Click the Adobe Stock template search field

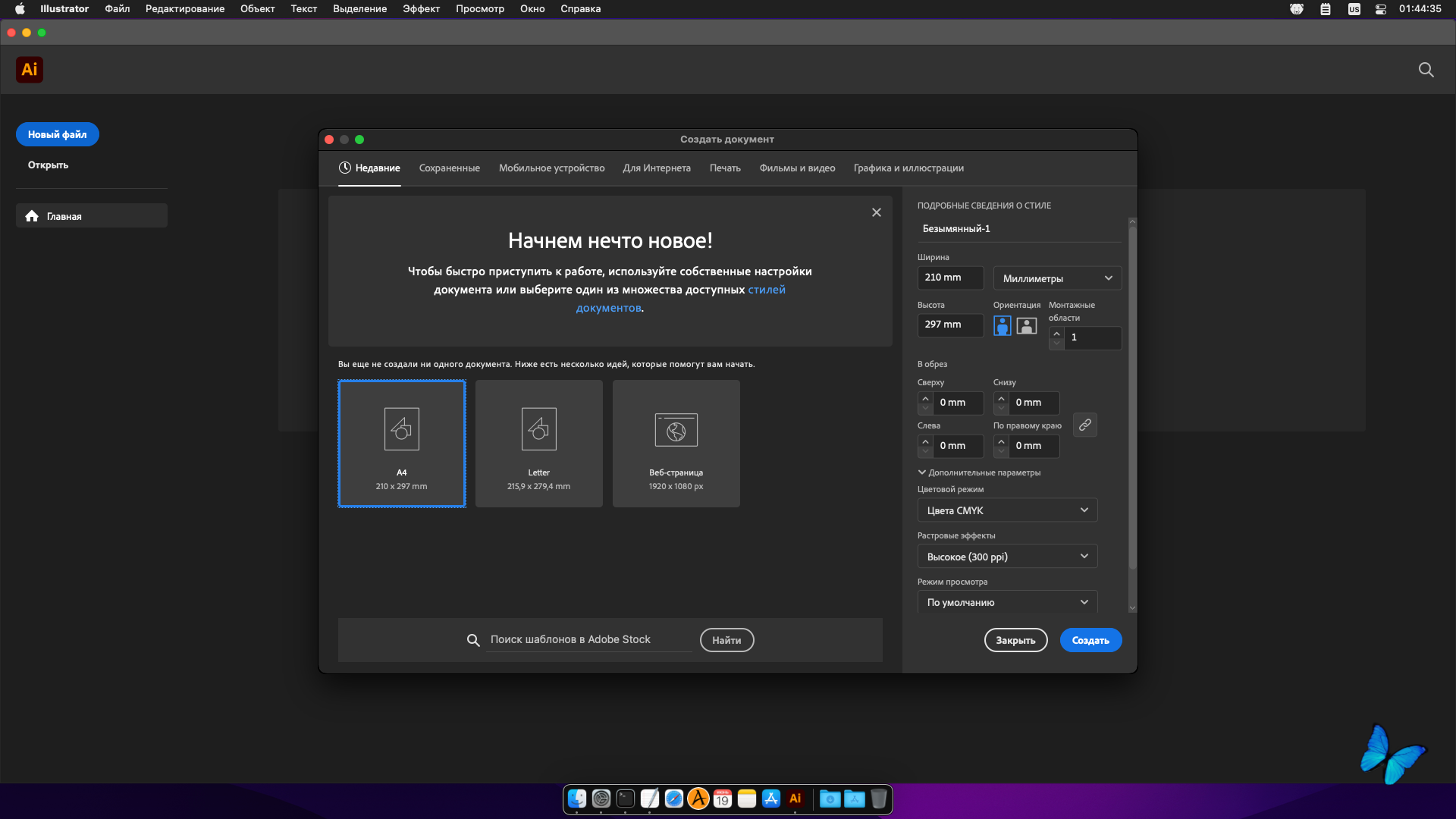[x=589, y=639]
